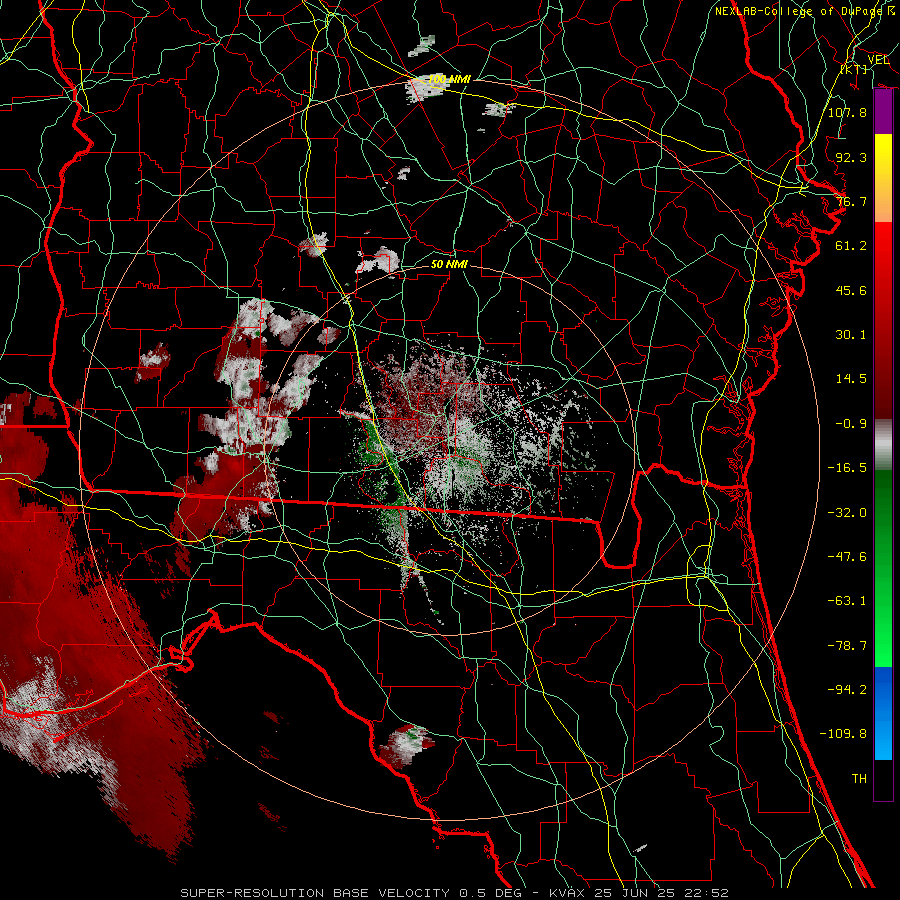Click the TH legend label
This screenshot has width=900, height=900.
859,779
